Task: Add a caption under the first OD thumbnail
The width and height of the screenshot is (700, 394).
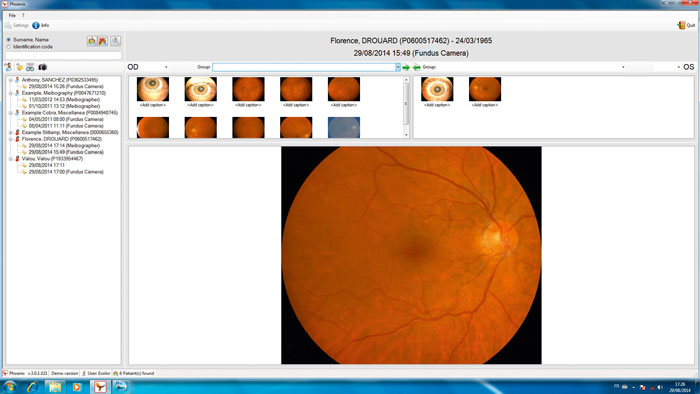Action: [x=153, y=105]
